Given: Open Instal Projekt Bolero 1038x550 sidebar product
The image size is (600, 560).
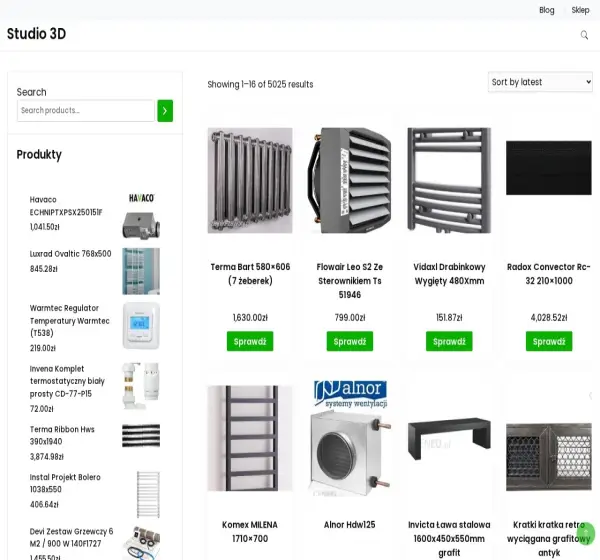Looking at the screenshot, I should (65, 483).
